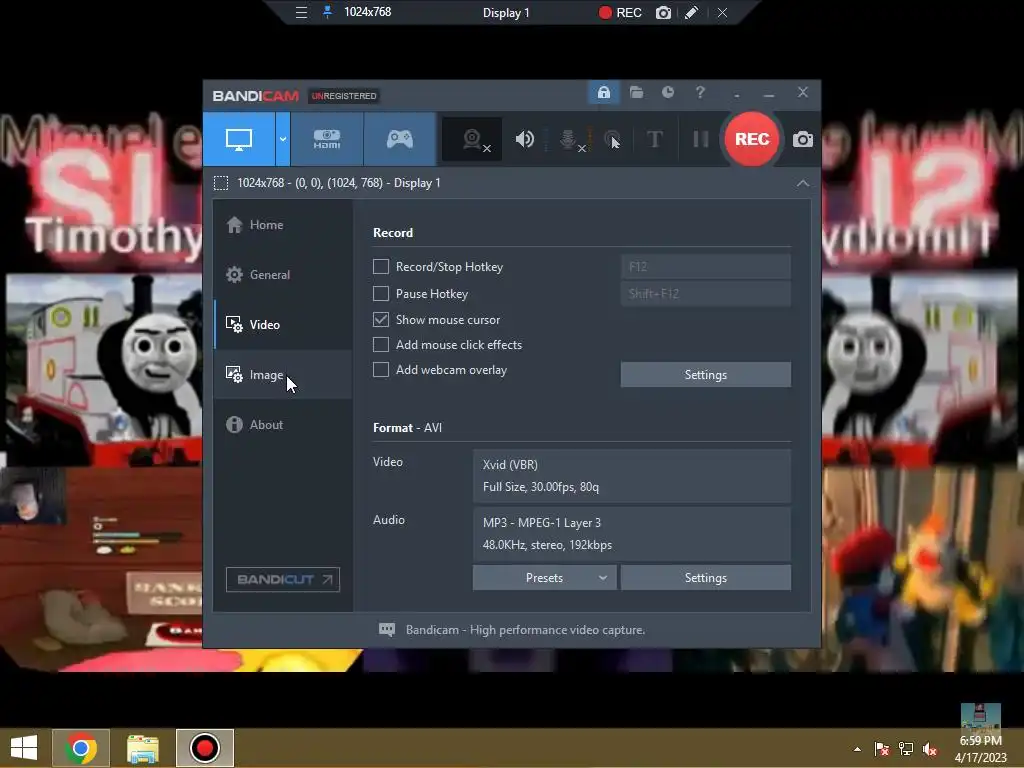Click the pause recording icon
The width and height of the screenshot is (1024, 768).
(x=700, y=139)
